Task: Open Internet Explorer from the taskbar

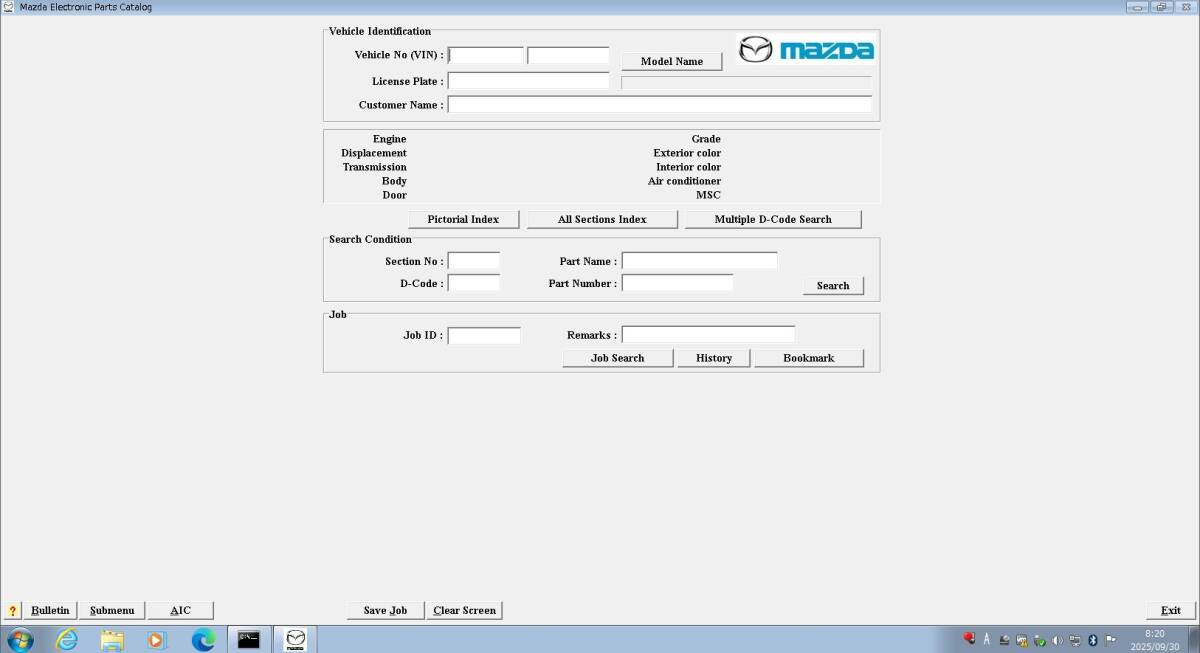Action: point(67,639)
